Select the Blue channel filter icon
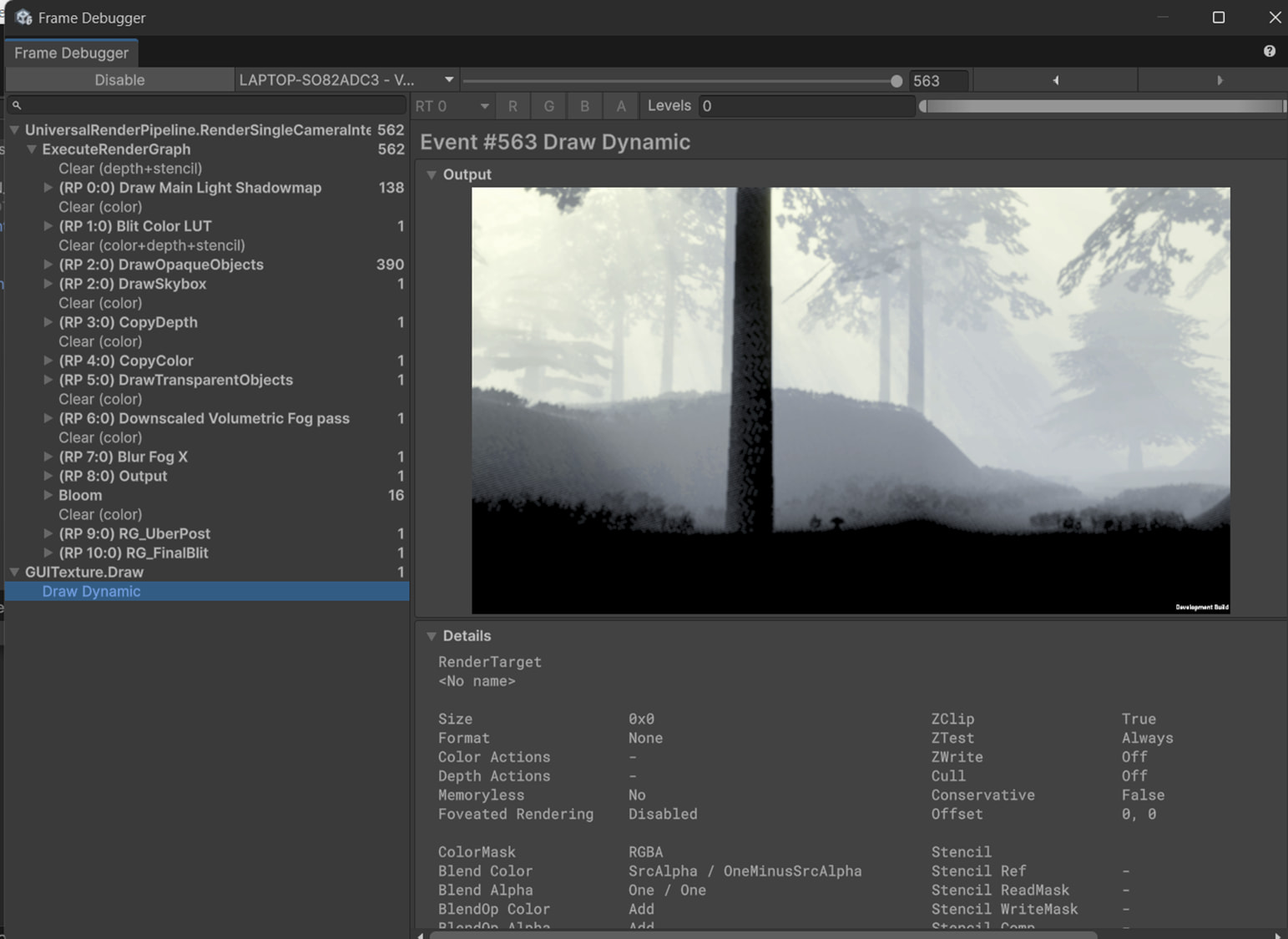The height and width of the screenshot is (939, 1288). tap(584, 105)
